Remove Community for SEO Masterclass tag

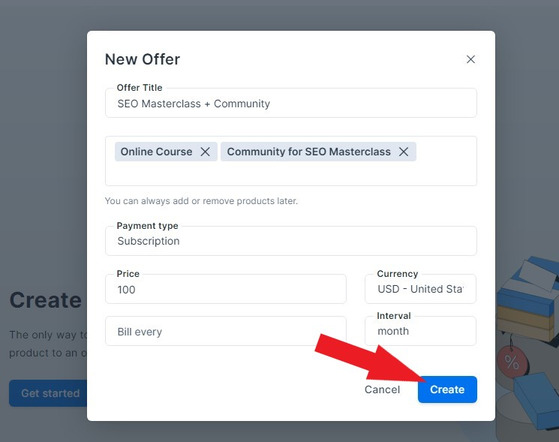click(x=404, y=151)
